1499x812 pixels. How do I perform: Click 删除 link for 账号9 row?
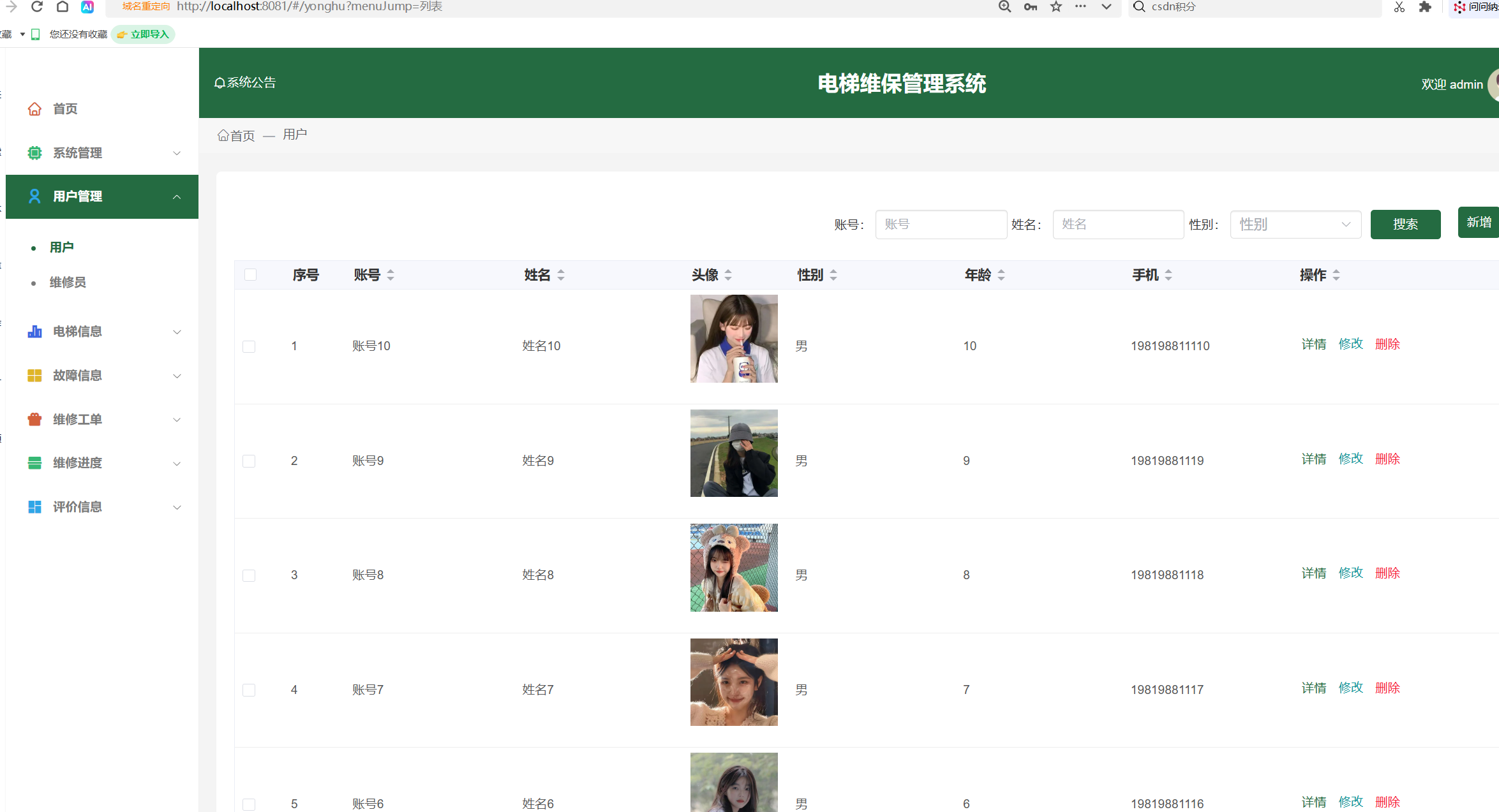[x=1387, y=459]
